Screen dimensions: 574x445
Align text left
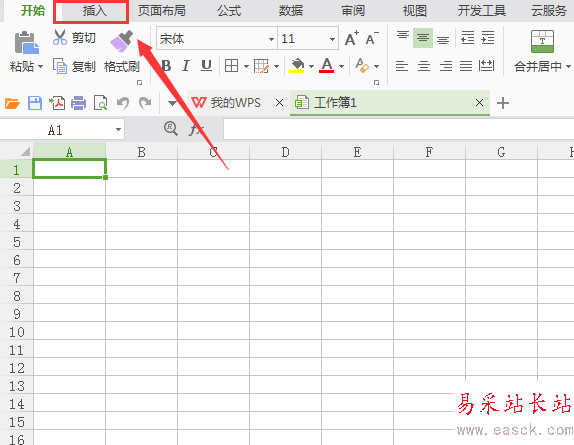[x=402, y=66]
